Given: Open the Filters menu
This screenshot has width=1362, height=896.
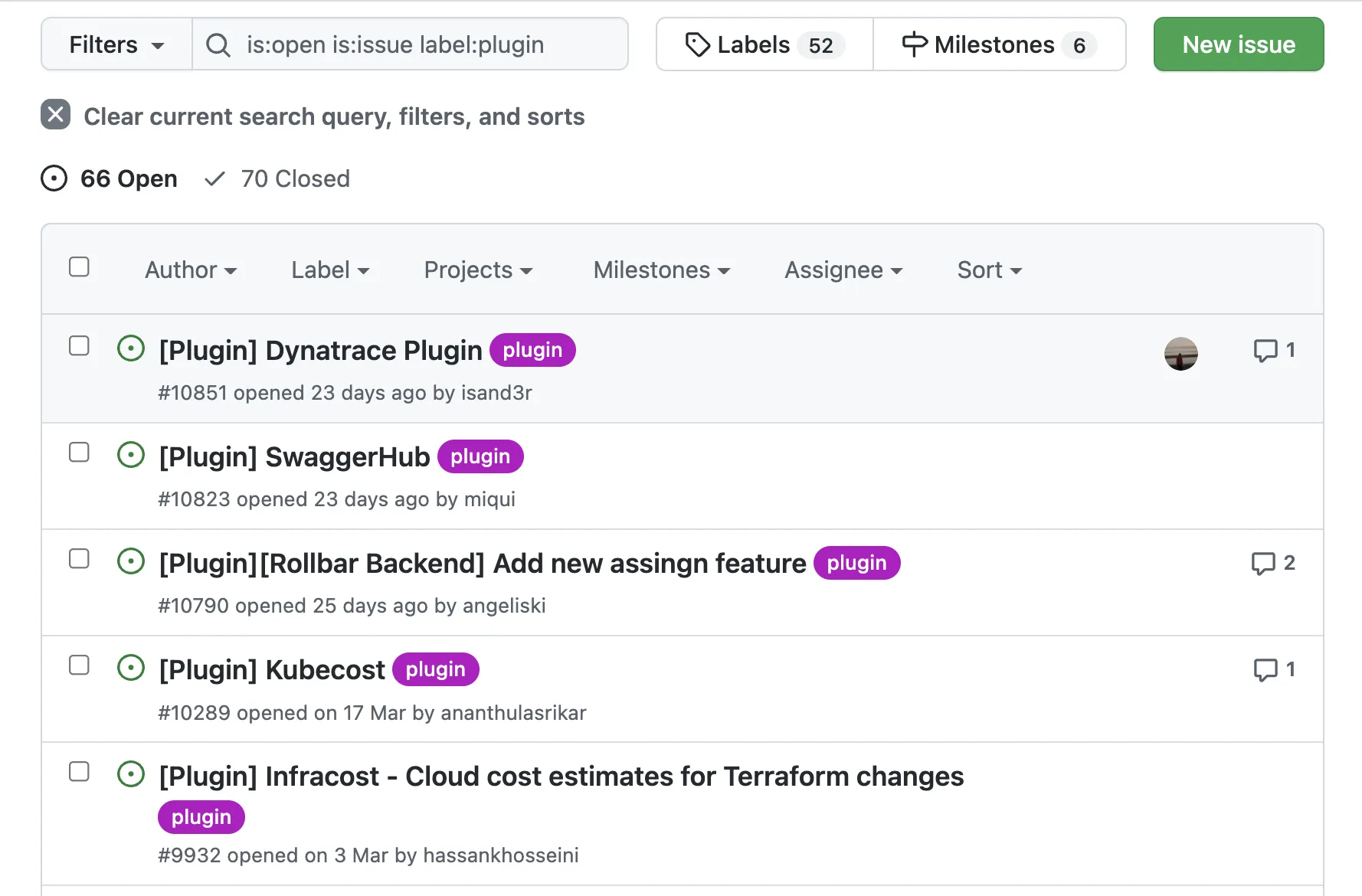Looking at the screenshot, I should 115,44.
